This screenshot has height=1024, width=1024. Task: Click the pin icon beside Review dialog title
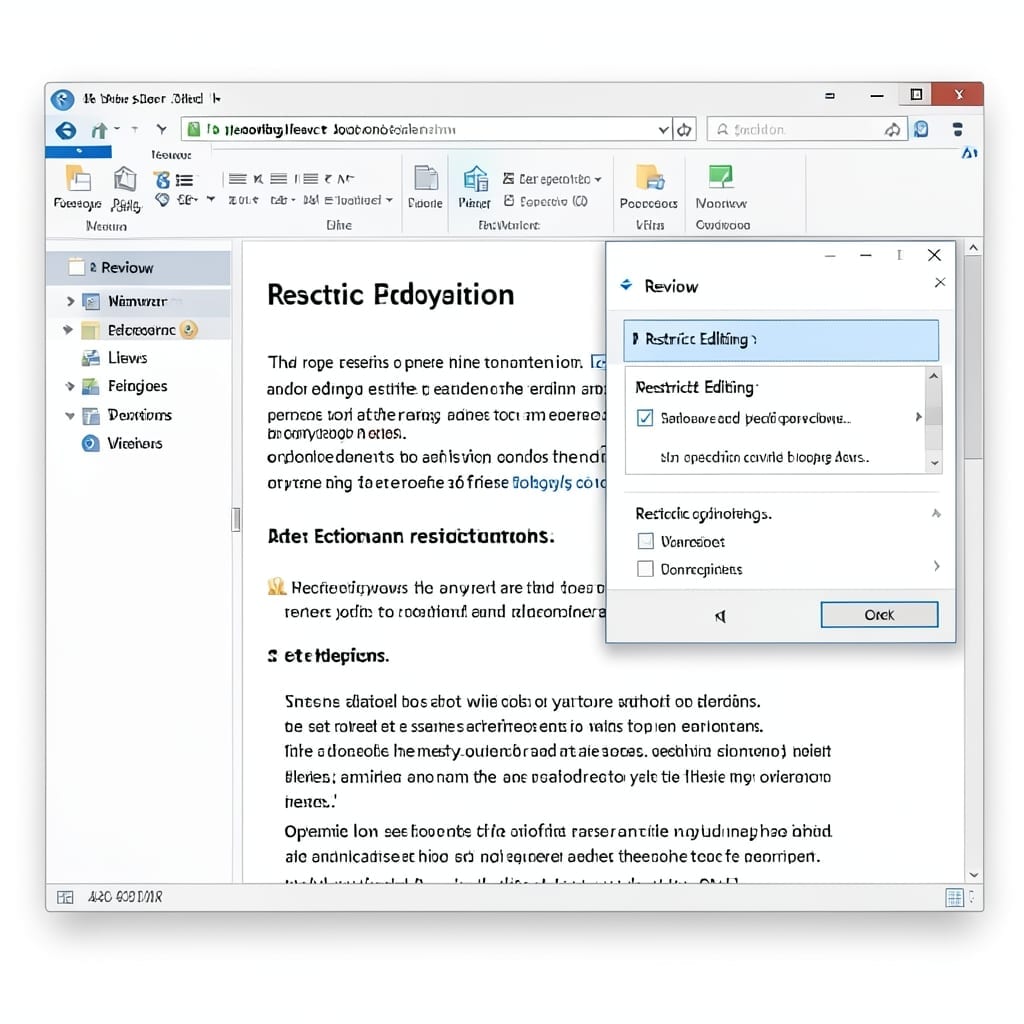(x=626, y=285)
